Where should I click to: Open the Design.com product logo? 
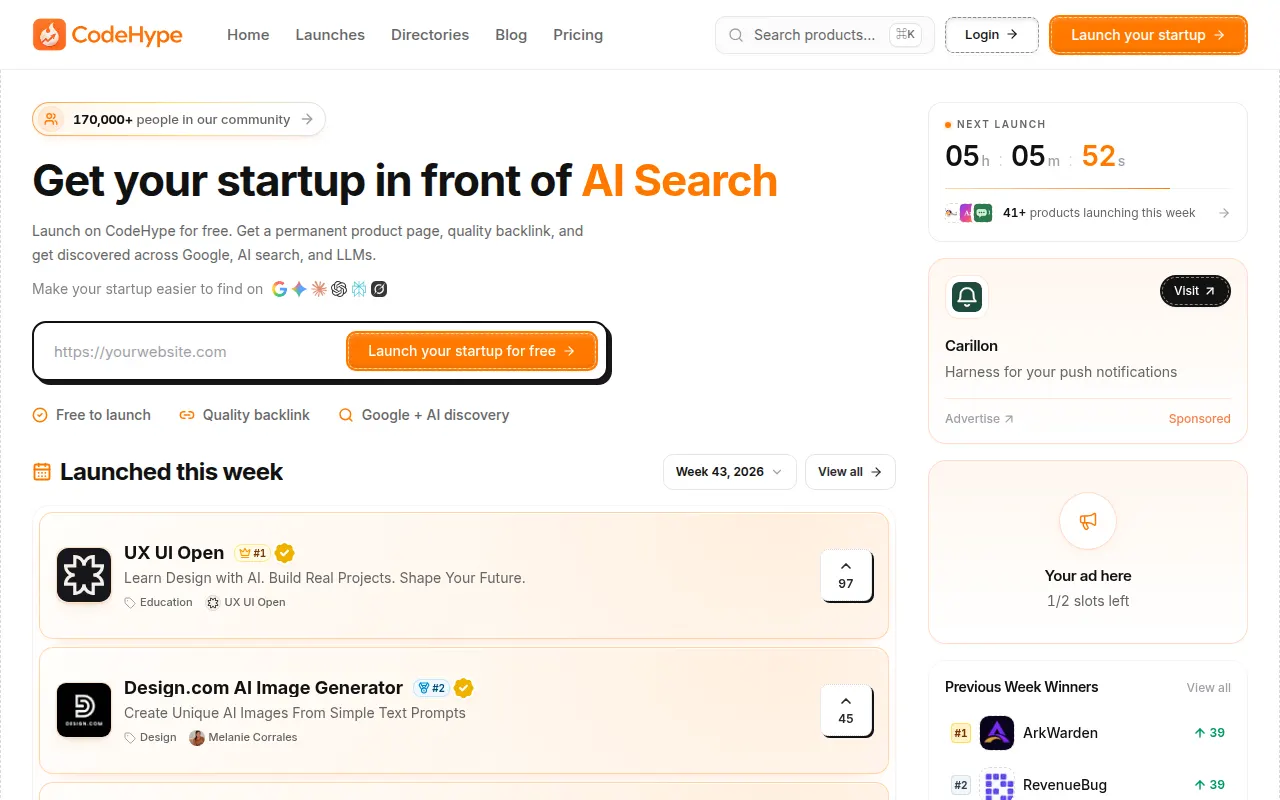click(84, 710)
